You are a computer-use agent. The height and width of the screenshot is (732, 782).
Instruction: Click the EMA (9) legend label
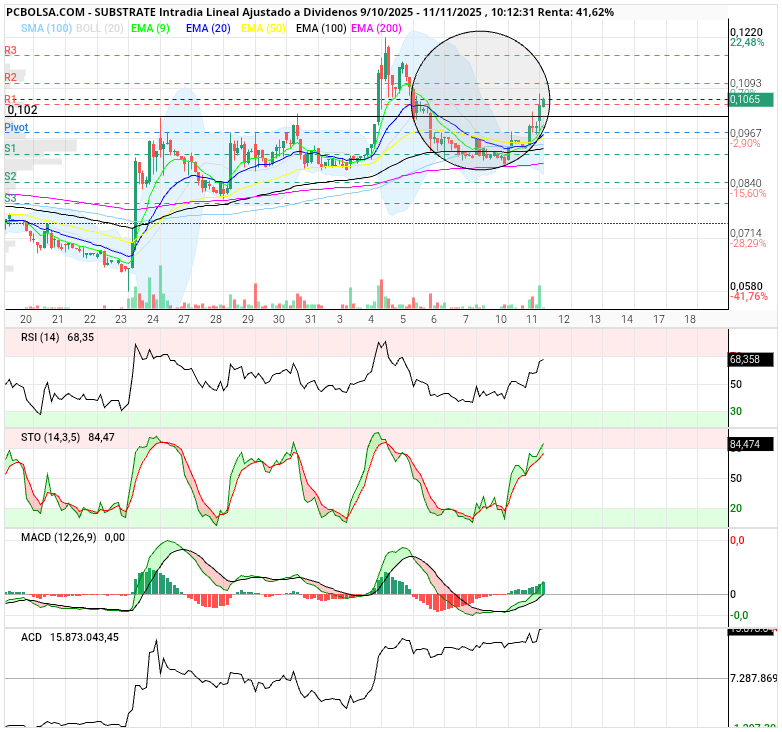[x=150, y=28]
